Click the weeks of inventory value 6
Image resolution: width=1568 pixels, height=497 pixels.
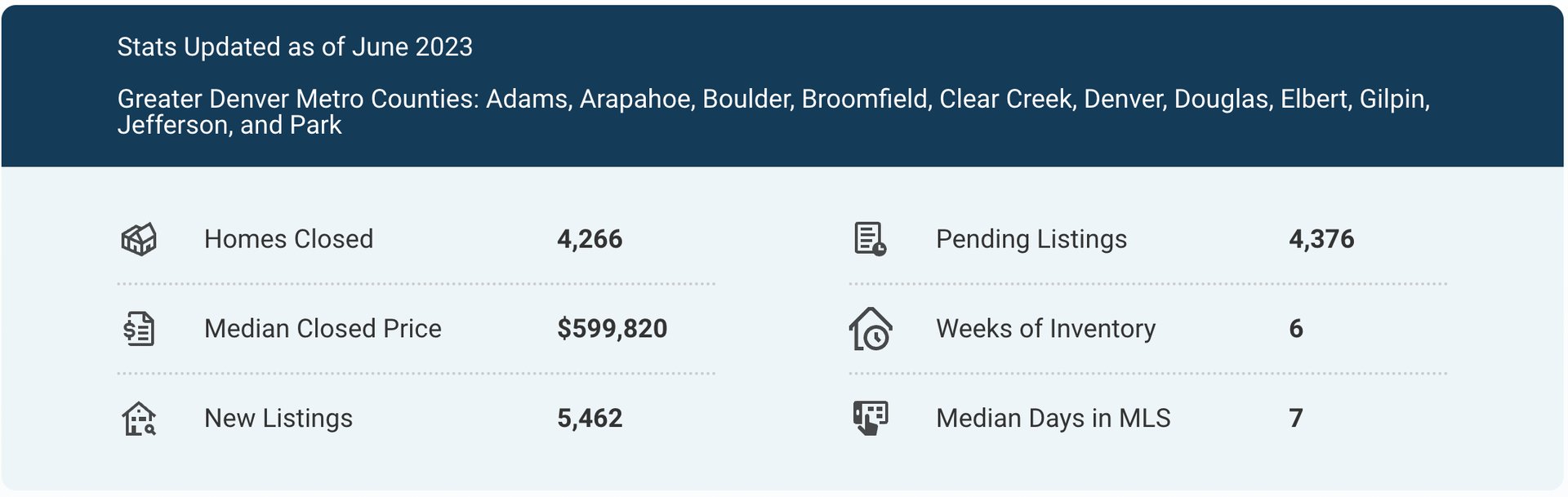click(1296, 329)
